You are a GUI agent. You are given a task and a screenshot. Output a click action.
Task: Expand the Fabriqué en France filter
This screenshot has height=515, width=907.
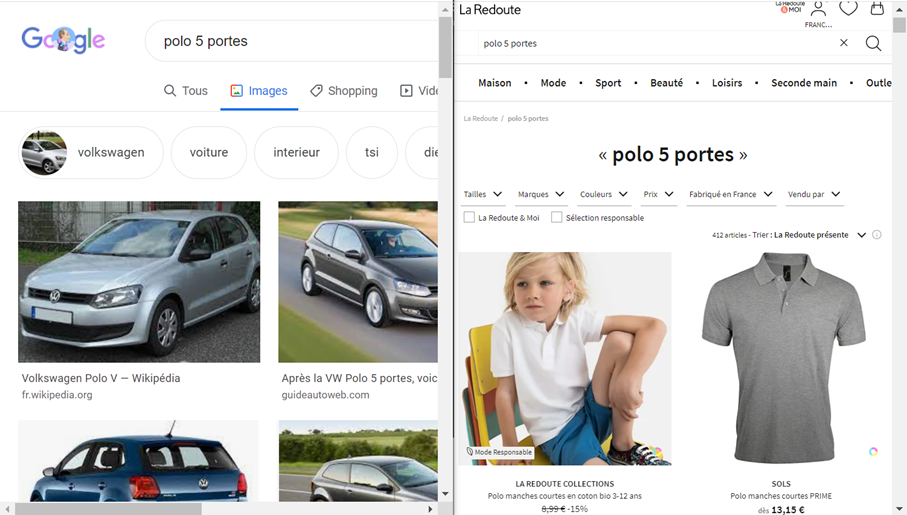(x=731, y=194)
